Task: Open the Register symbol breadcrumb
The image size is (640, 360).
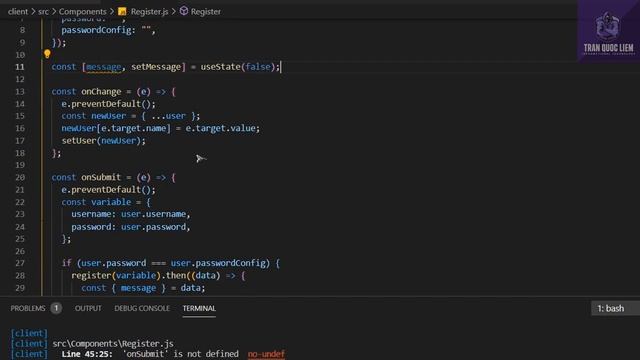Action: [x=206, y=11]
